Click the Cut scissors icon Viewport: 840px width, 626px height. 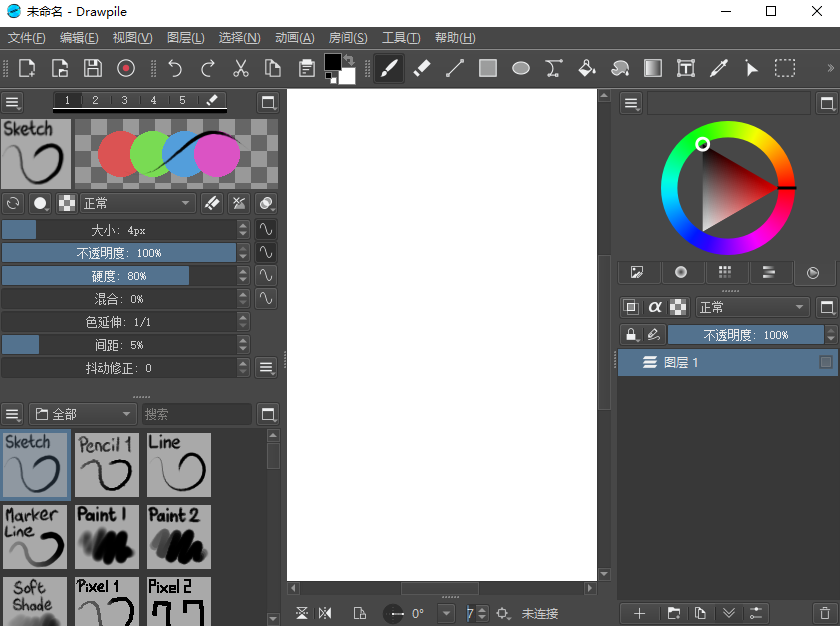tap(241, 69)
